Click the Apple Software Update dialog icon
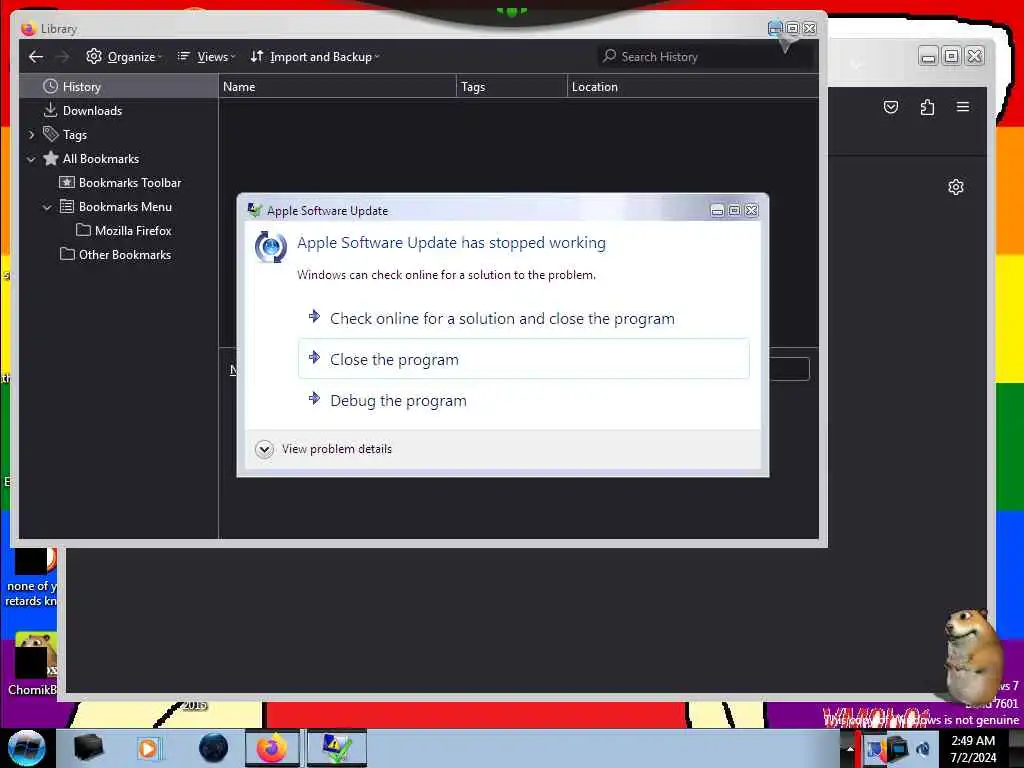The image size is (1024, 768). coord(270,247)
